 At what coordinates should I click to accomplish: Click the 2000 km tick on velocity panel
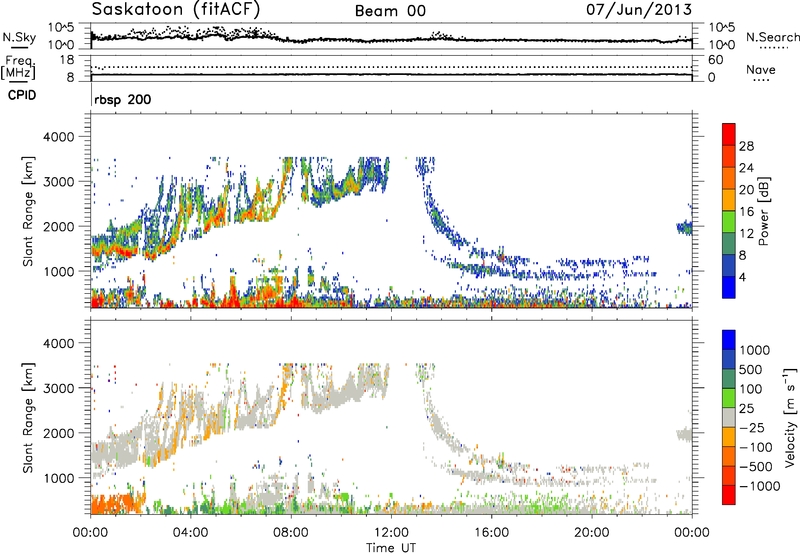click(59, 433)
